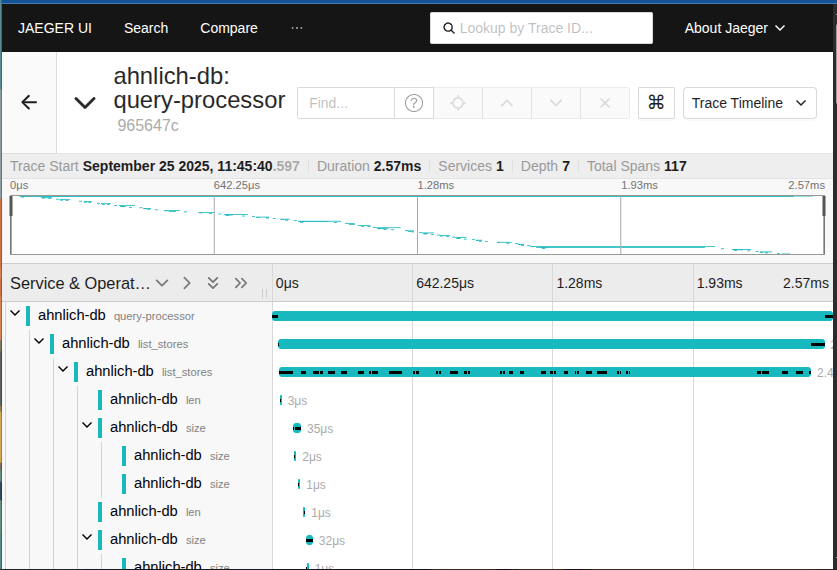The image size is (837, 570).
Task: Collapse the trace header chevron
Action: (85, 102)
